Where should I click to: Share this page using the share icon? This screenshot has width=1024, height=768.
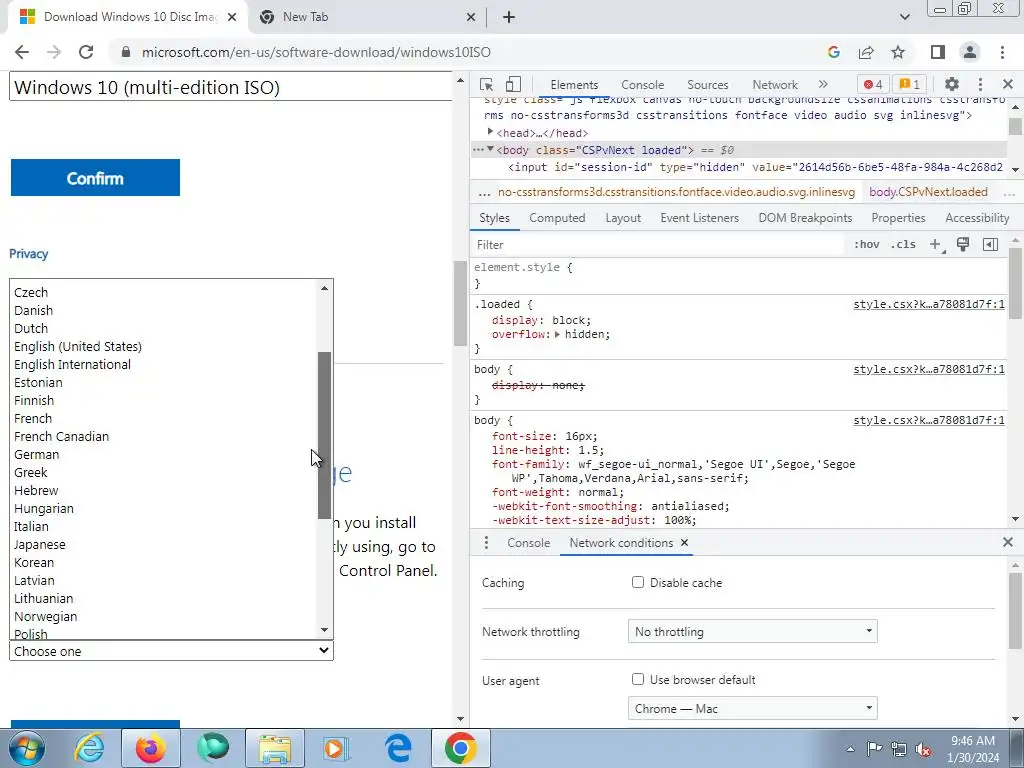pos(866,52)
